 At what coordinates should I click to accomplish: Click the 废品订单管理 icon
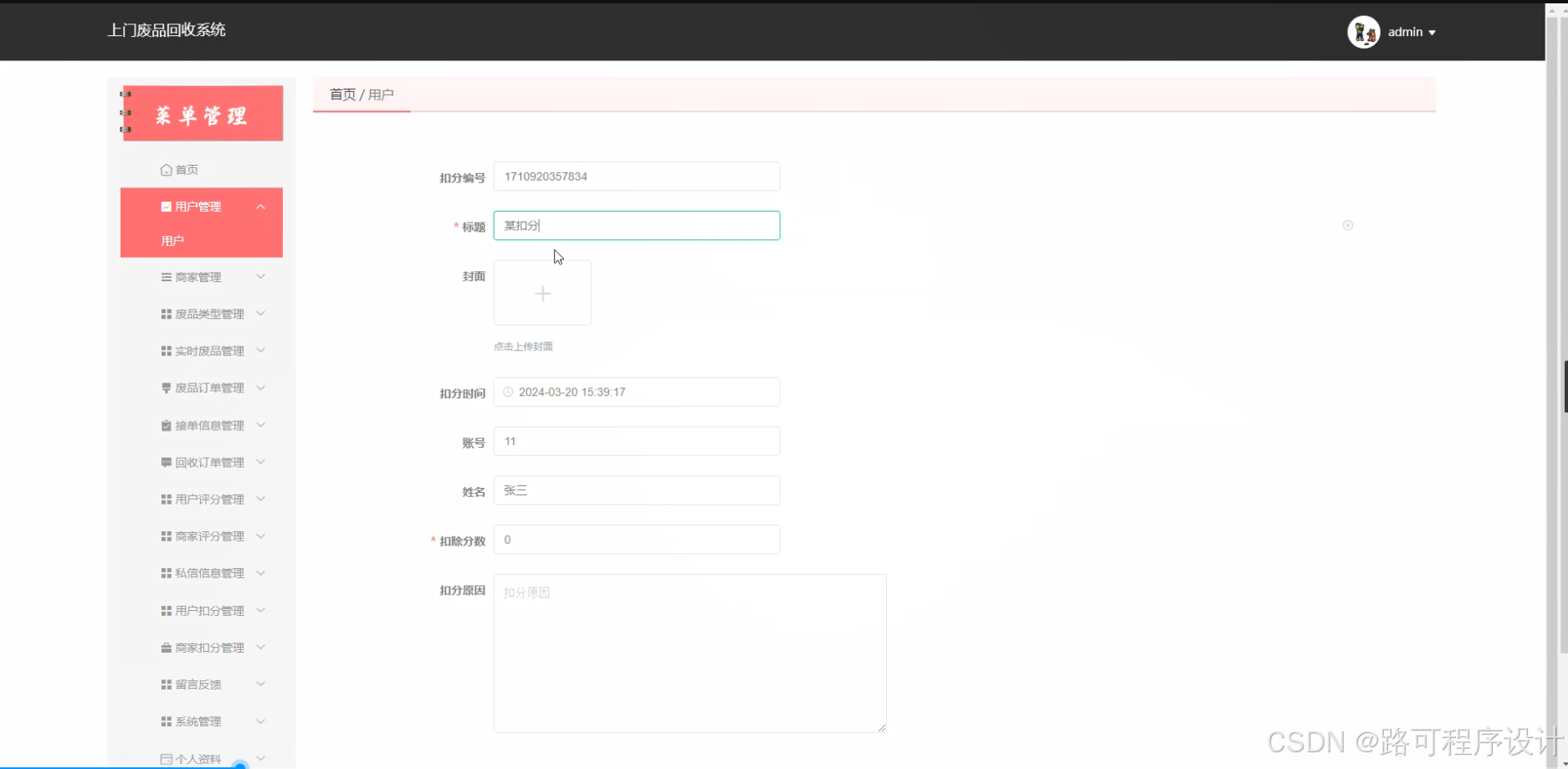click(166, 388)
